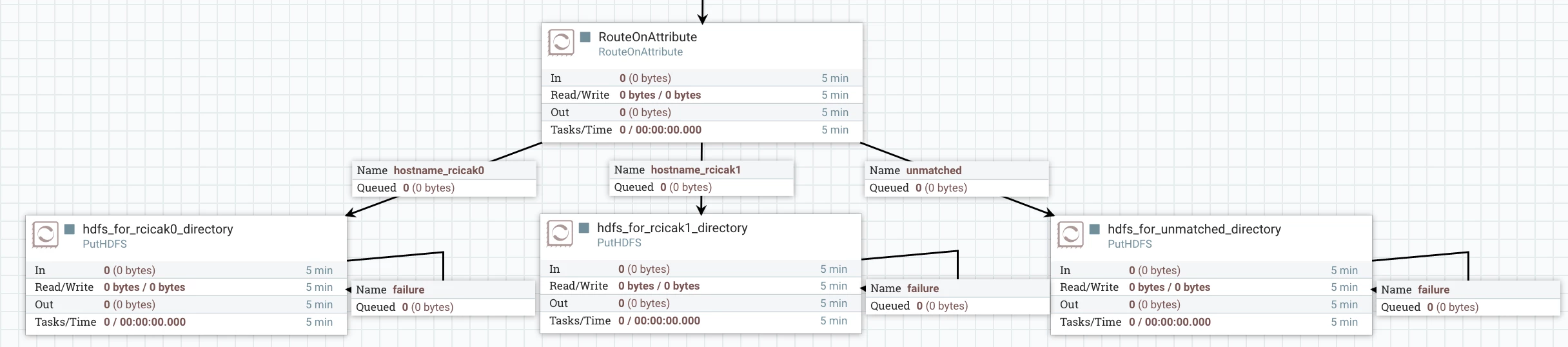Click the hdfs_for_rcicak1_directory processor icon
The height and width of the screenshot is (347, 1568).
pyautogui.click(x=560, y=233)
